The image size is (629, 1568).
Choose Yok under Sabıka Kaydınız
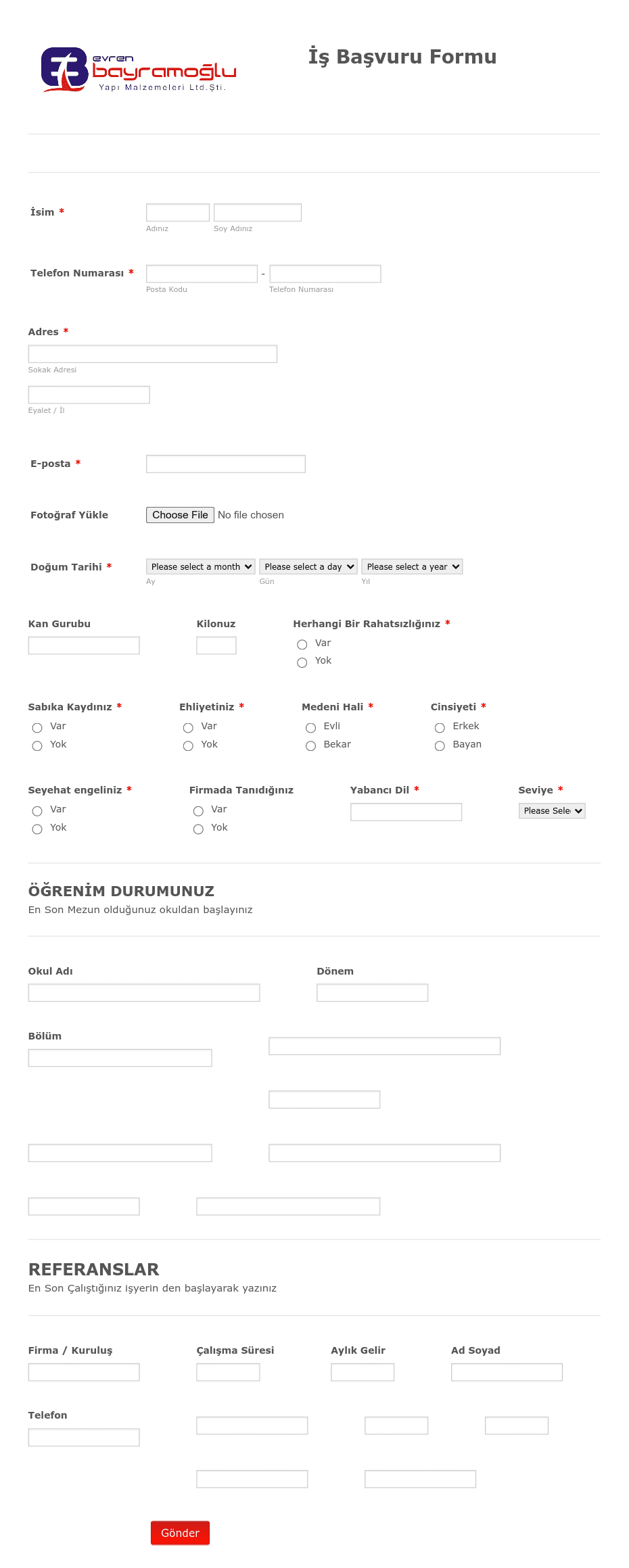[x=37, y=745]
